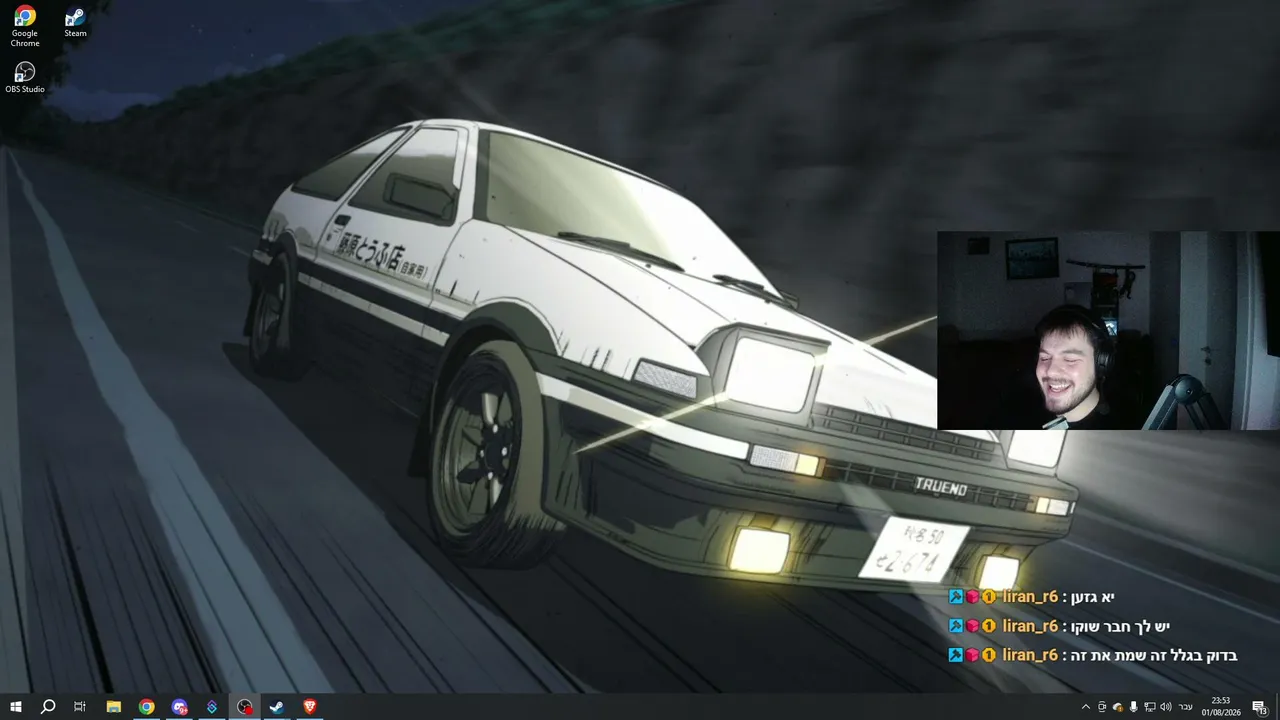Switch to Steam in the taskbar
This screenshot has width=1280, height=720.
pos(277,707)
